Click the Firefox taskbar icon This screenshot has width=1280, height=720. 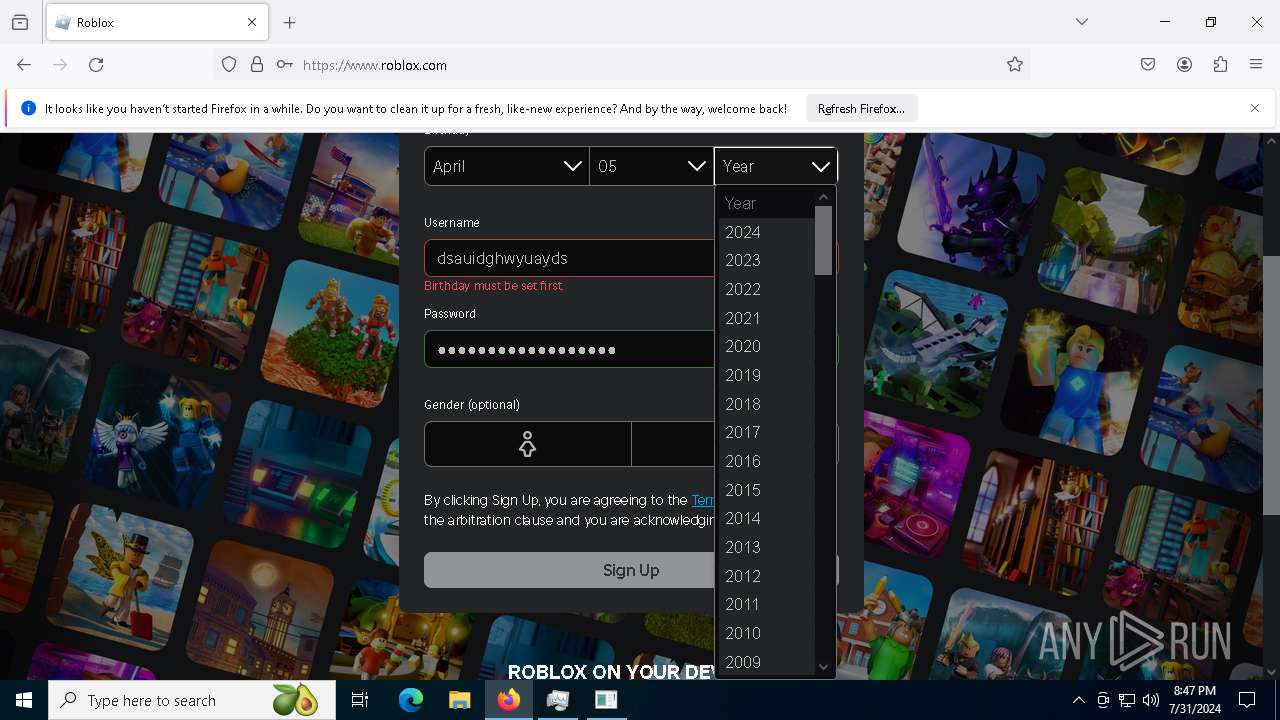pyautogui.click(x=509, y=700)
